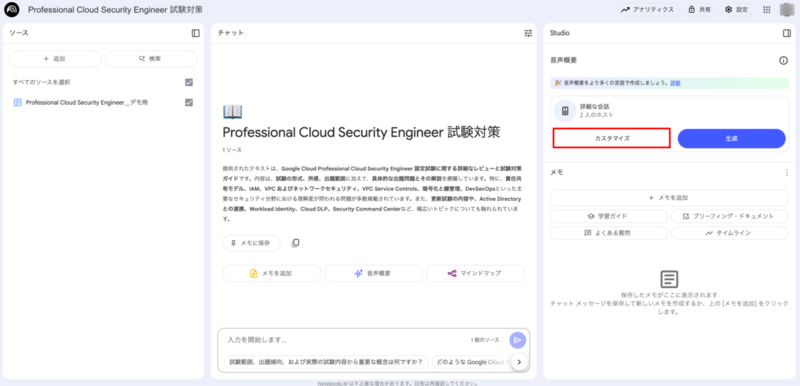The image size is (800, 386).
Task: Open chat configuration sliders icon
Action: point(528,33)
